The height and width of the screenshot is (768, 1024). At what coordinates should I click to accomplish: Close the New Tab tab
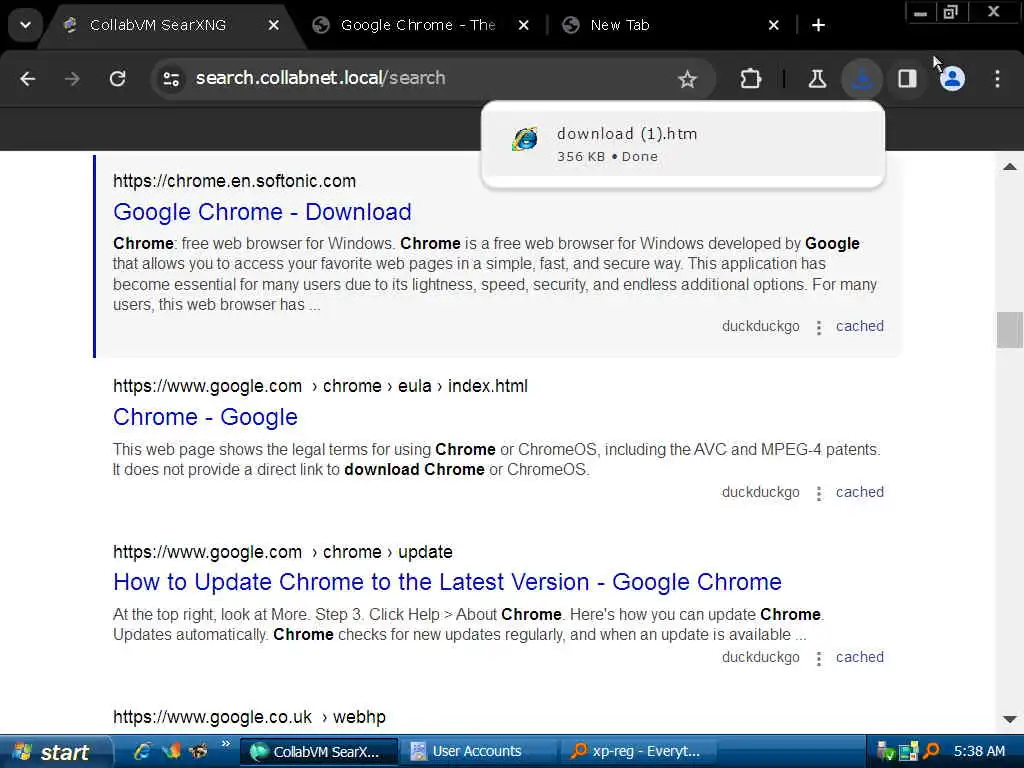point(773,25)
